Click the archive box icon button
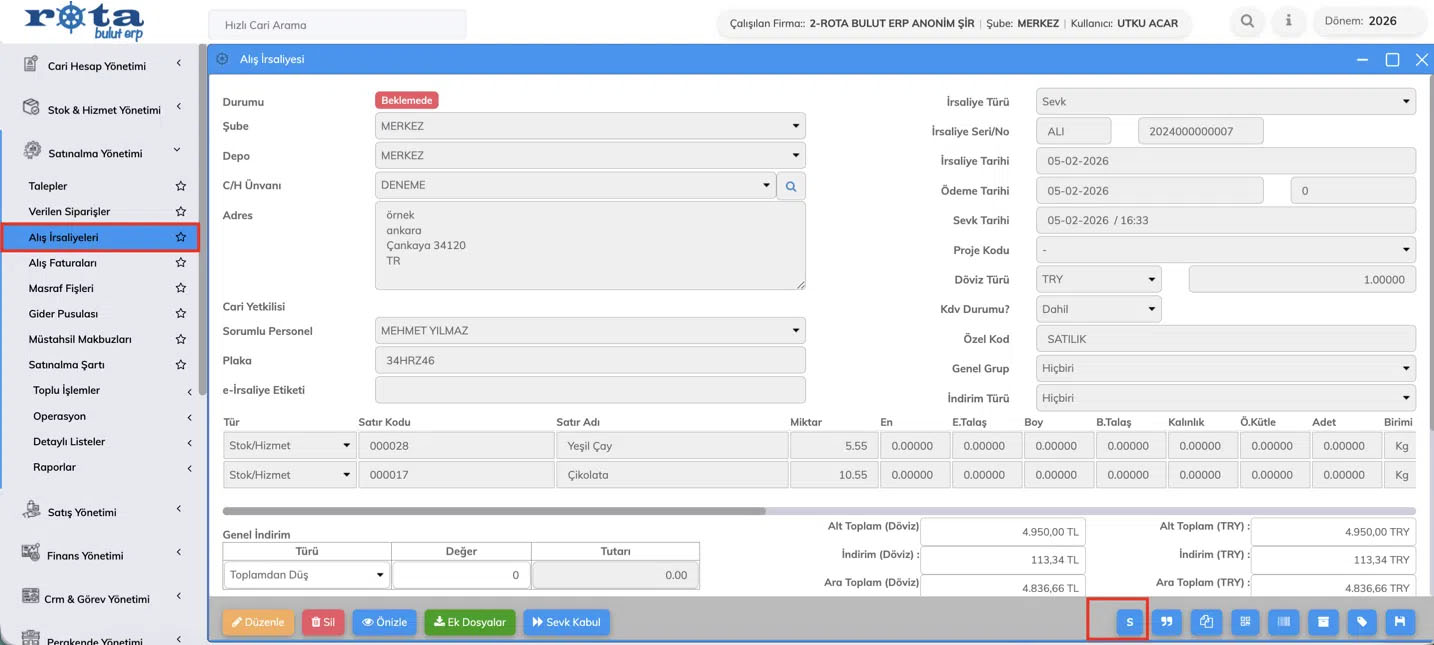 (x=1323, y=622)
